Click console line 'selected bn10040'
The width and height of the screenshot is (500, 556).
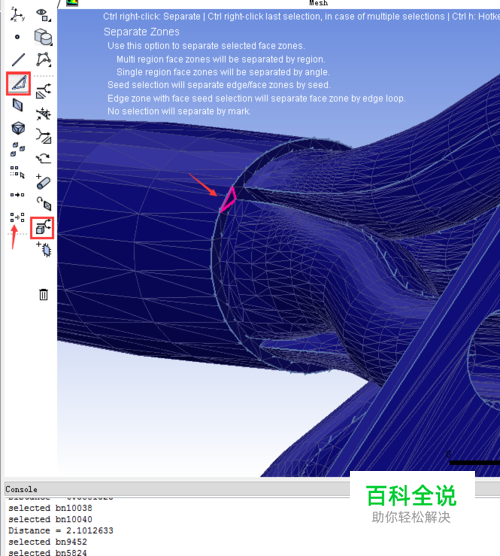coord(50,519)
